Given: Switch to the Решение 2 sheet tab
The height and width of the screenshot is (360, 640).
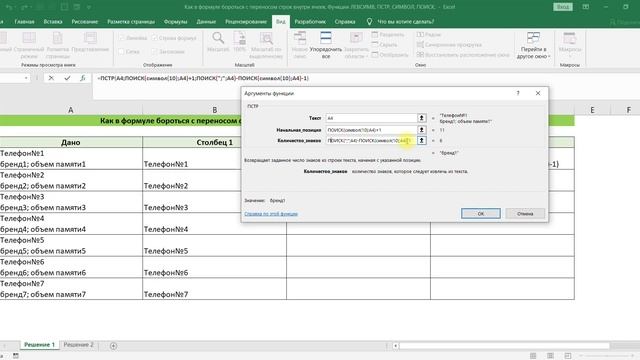Looking at the screenshot, I should click(78, 345).
